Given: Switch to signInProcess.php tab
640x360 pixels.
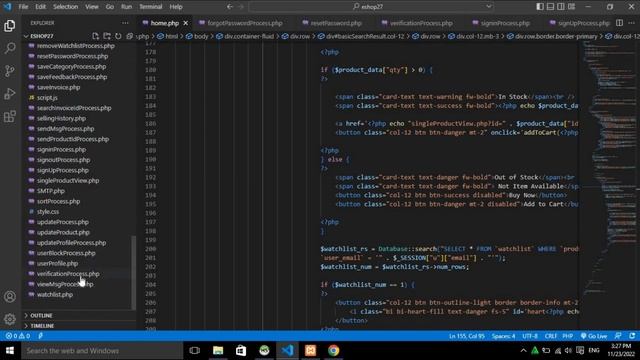Looking at the screenshot, I should pos(501,23).
